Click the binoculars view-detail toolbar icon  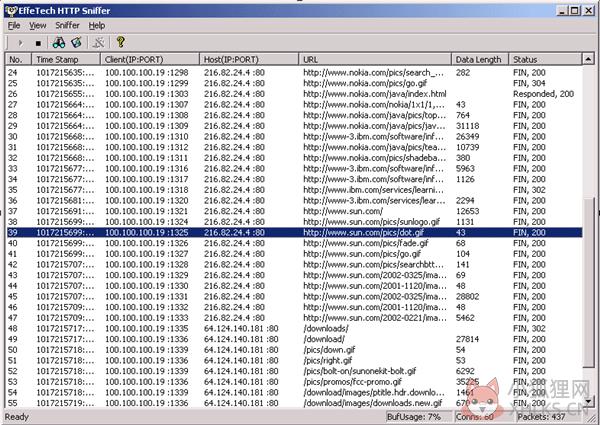point(59,42)
